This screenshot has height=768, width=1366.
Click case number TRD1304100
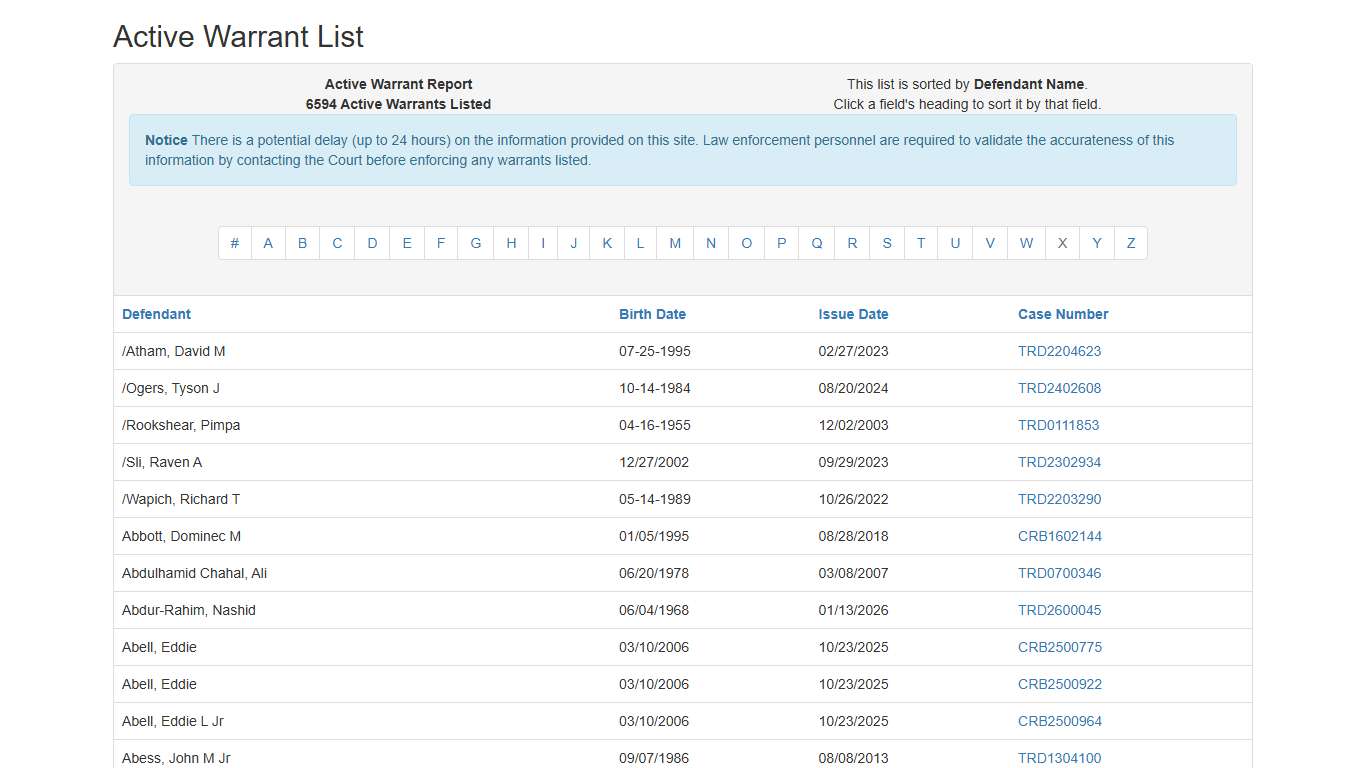pyautogui.click(x=1059, y=758)
